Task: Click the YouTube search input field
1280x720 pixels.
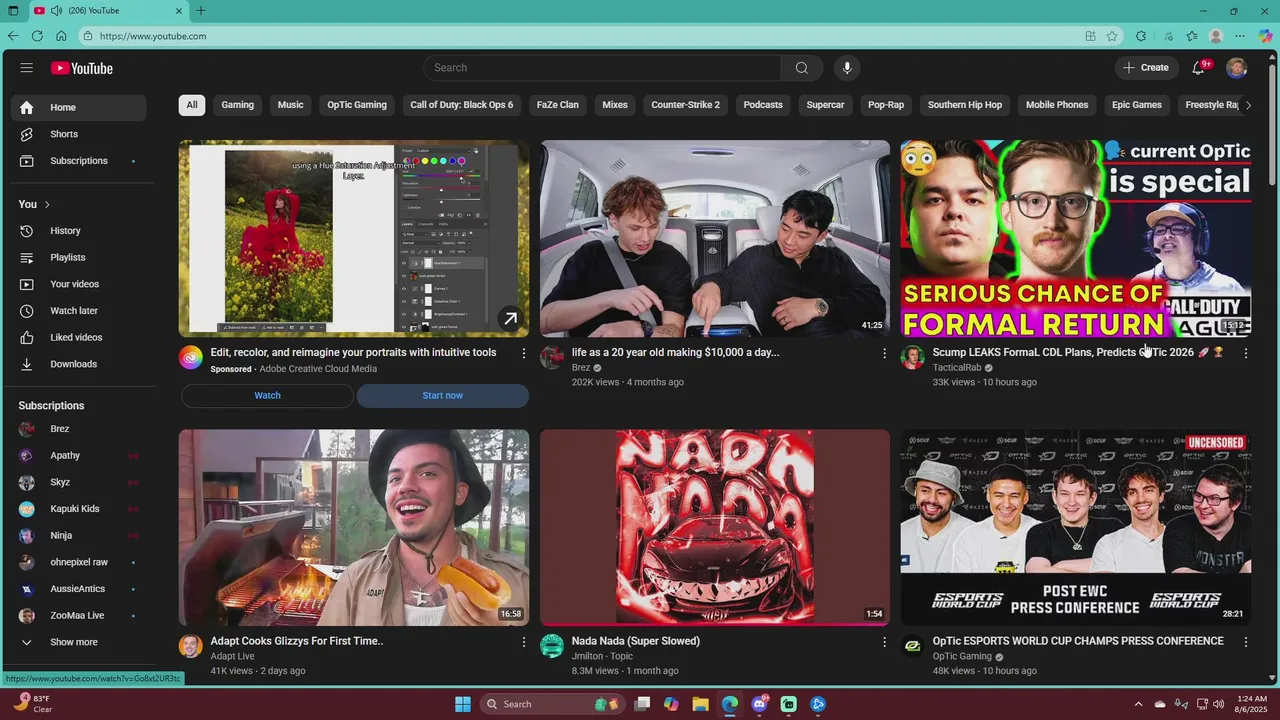Action: tap(602, 68)
